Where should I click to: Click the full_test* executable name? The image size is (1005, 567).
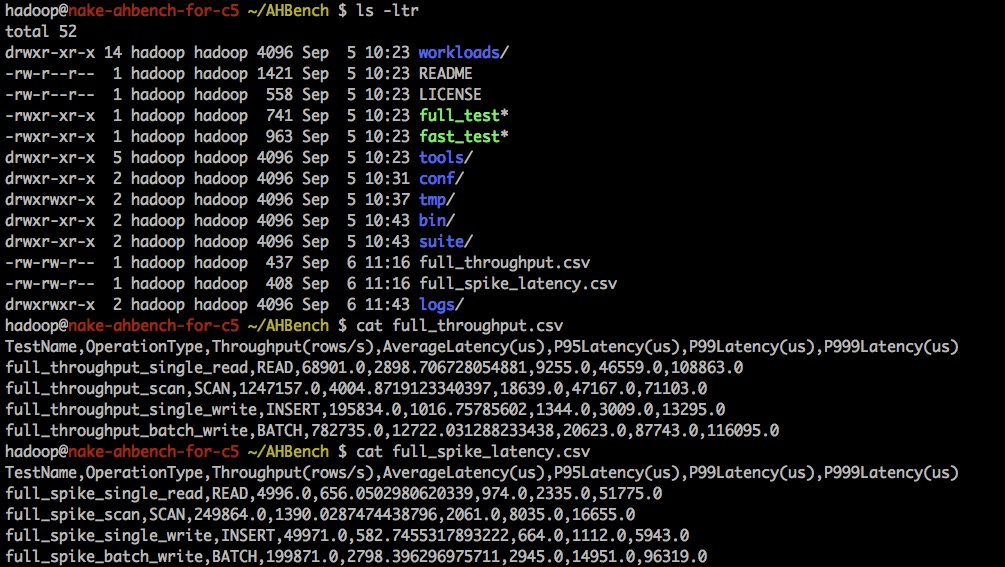tap(463, 115)
